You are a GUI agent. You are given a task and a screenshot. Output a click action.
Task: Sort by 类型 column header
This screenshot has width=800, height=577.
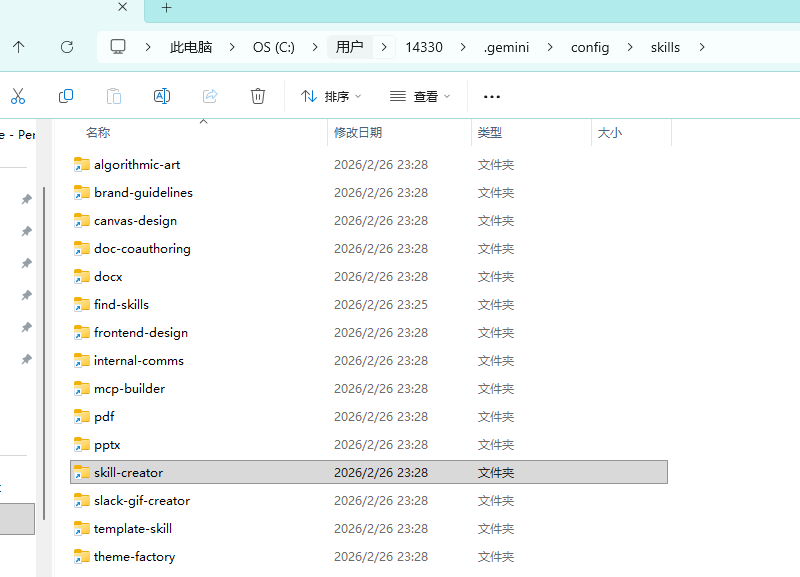click(x=490, y=133)
